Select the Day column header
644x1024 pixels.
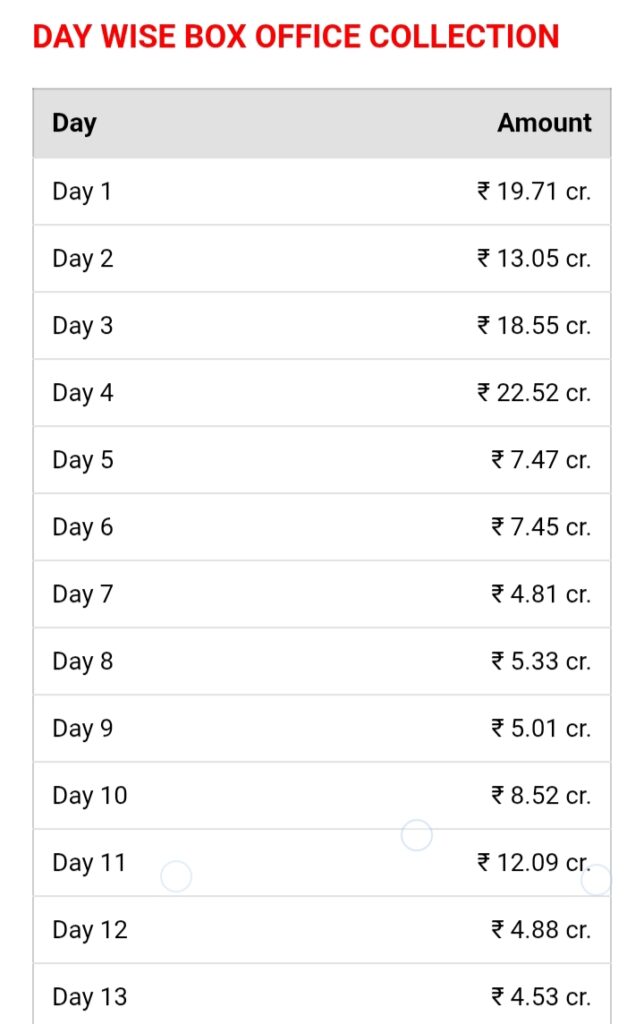point(74,123)
